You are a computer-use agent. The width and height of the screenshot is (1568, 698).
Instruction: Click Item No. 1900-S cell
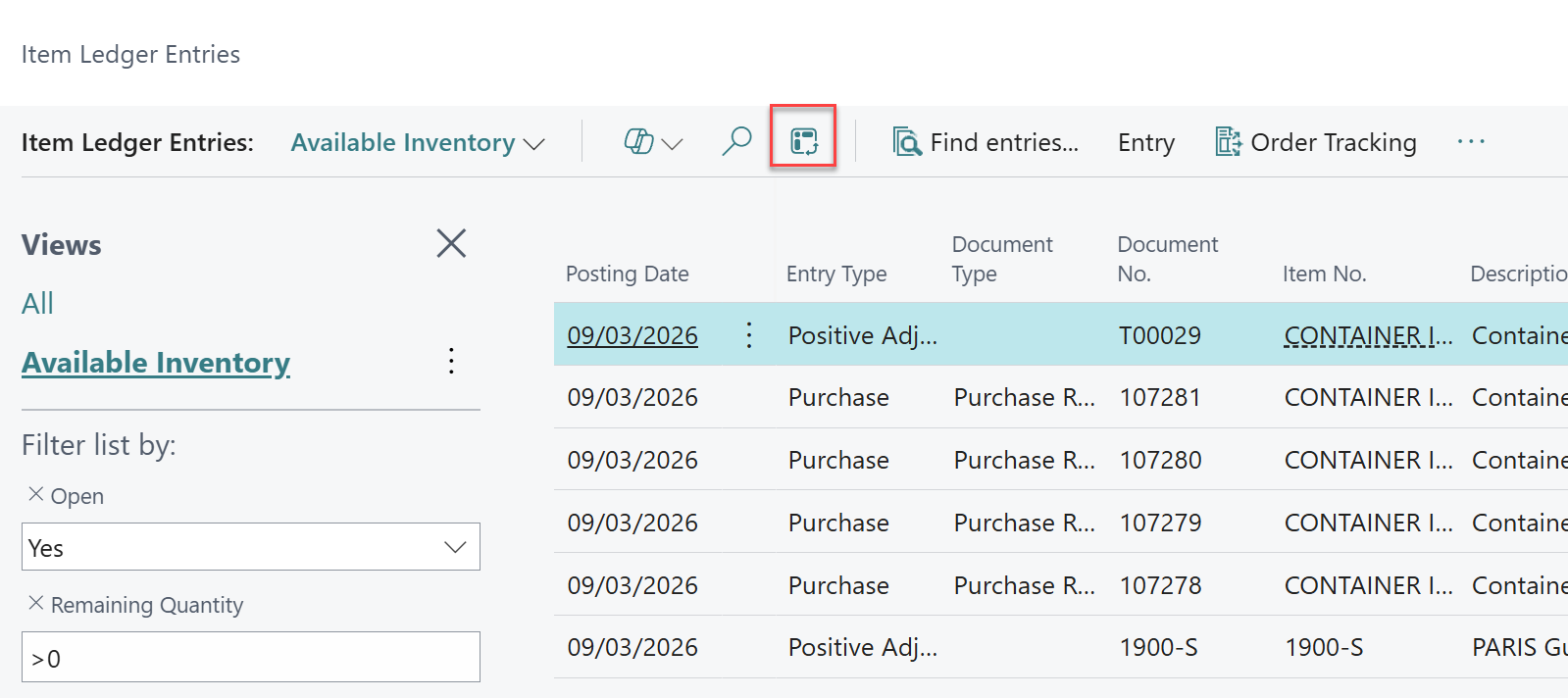tap(1324, 647)
